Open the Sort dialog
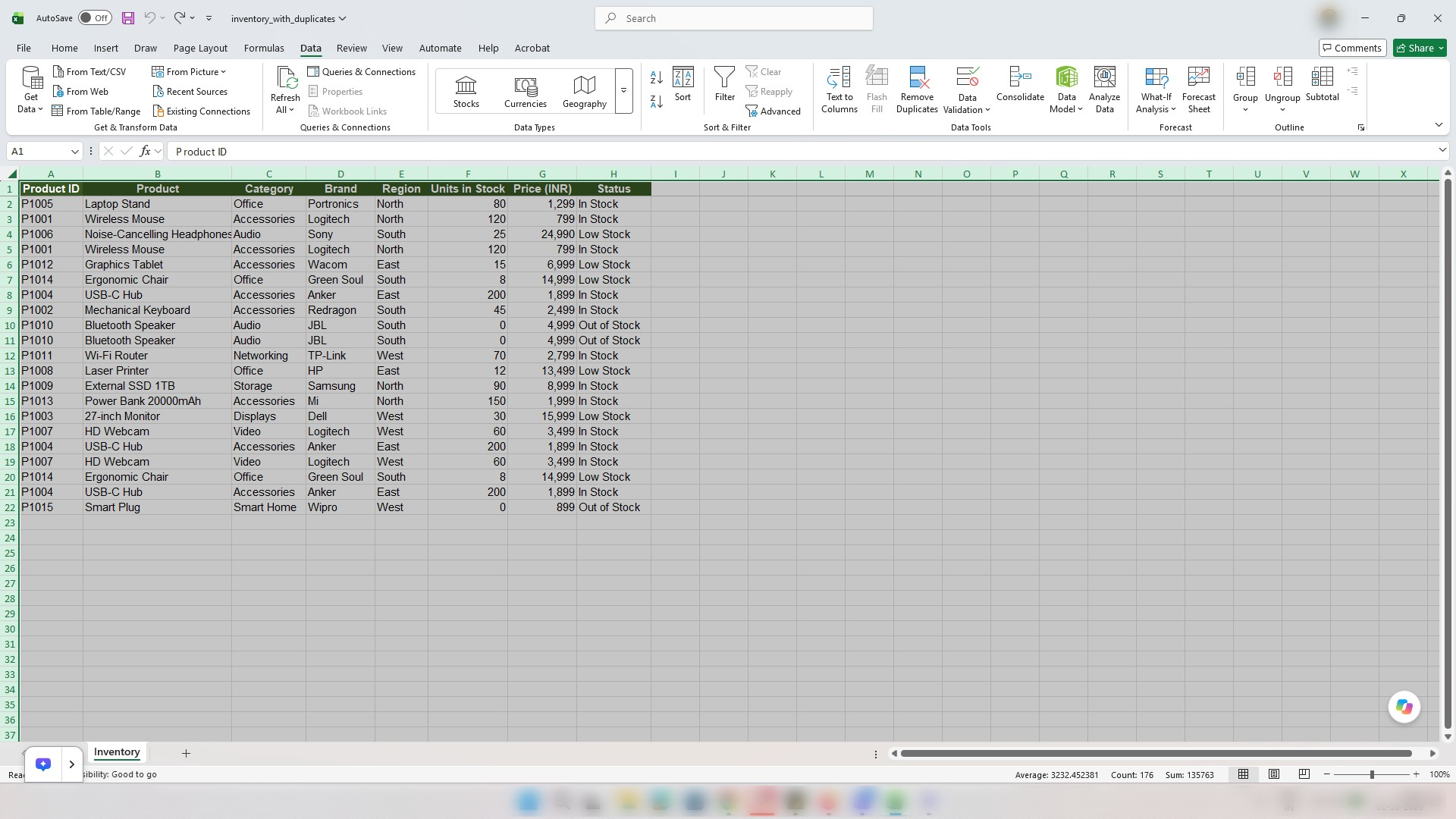 [682, 83]
